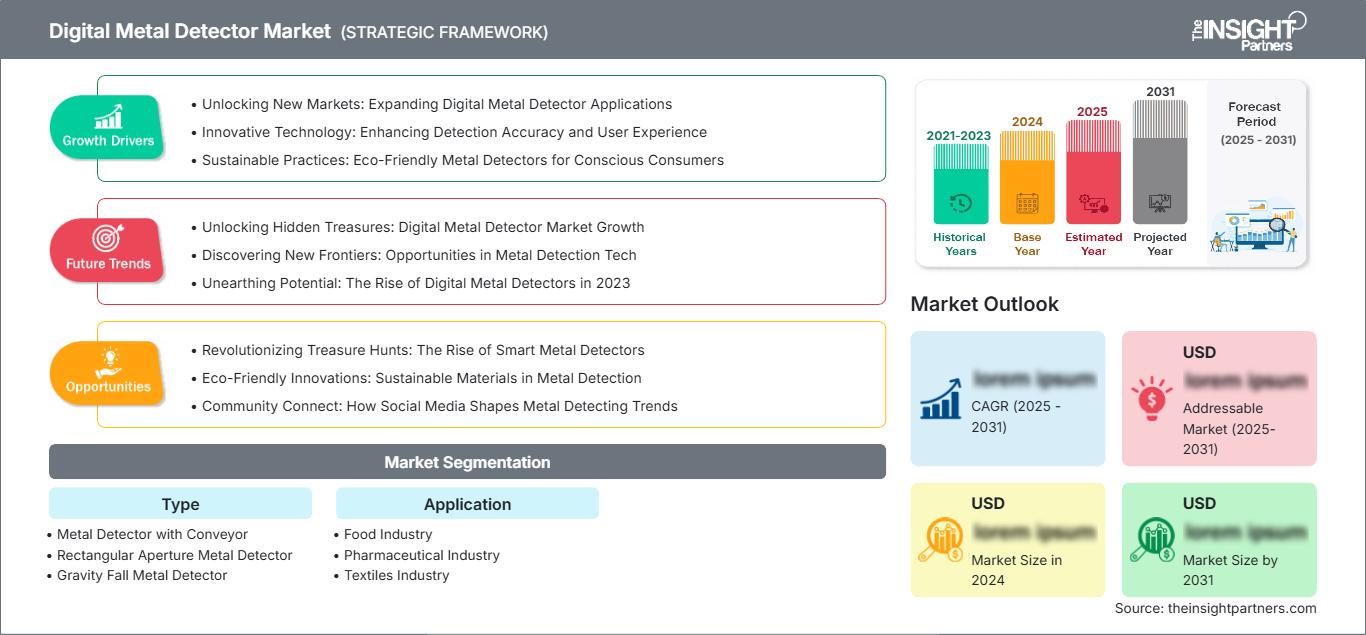
Task: Click 'Eco-Friendly Innovations' bullet text
Action: tap(422, 378)
